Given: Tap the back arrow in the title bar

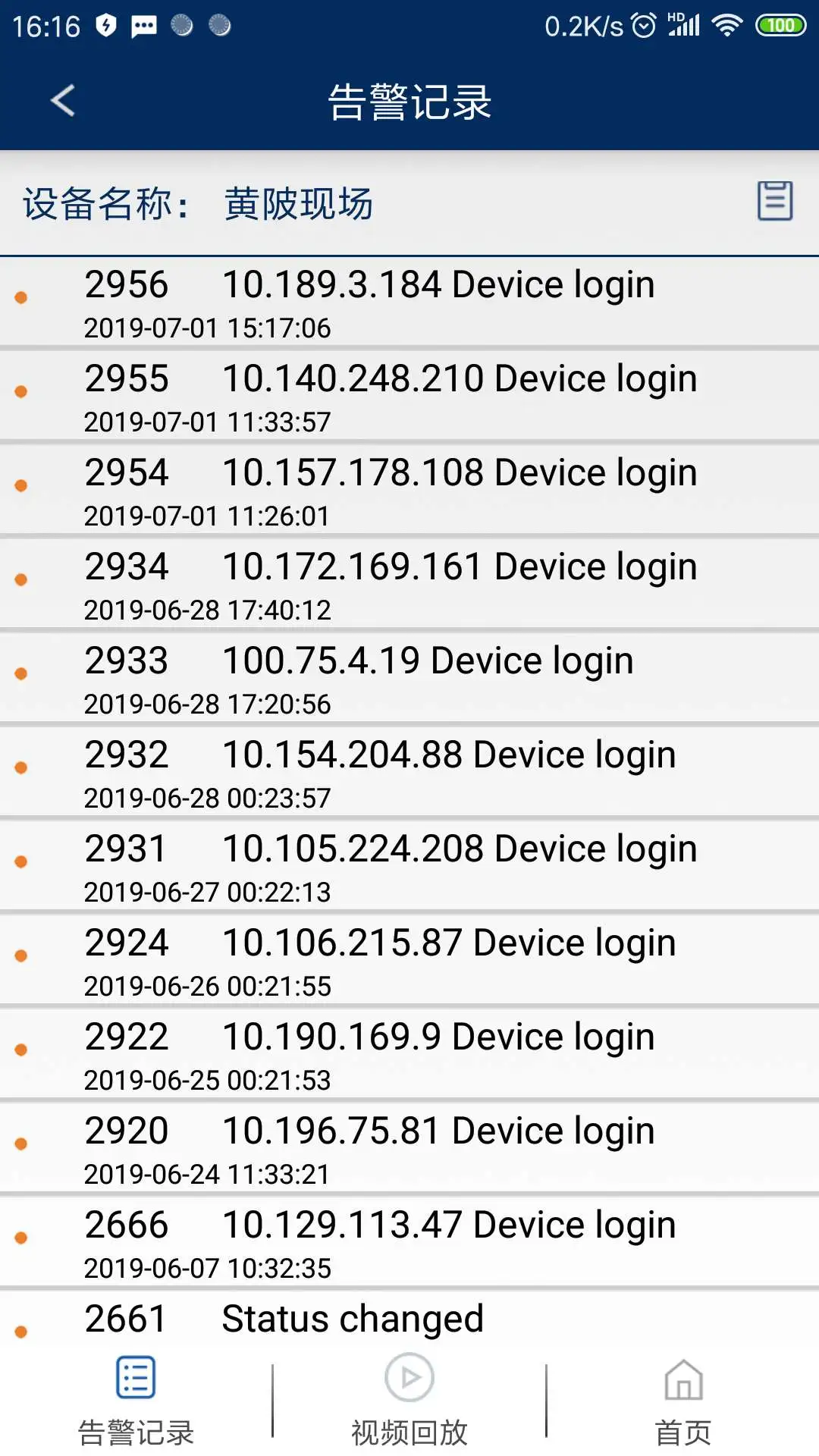Looking at the screenshot, I should pyautogui.click(x=64, y=99).
